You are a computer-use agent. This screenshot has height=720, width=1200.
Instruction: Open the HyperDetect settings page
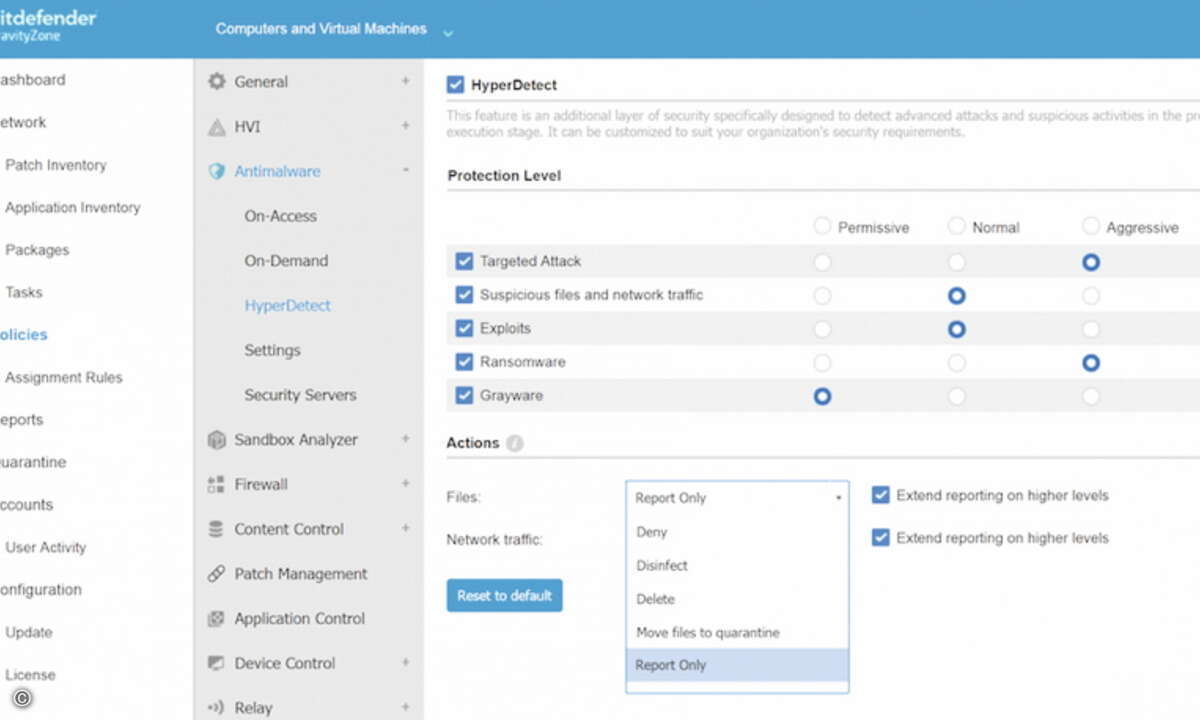[x=287, y=306]
